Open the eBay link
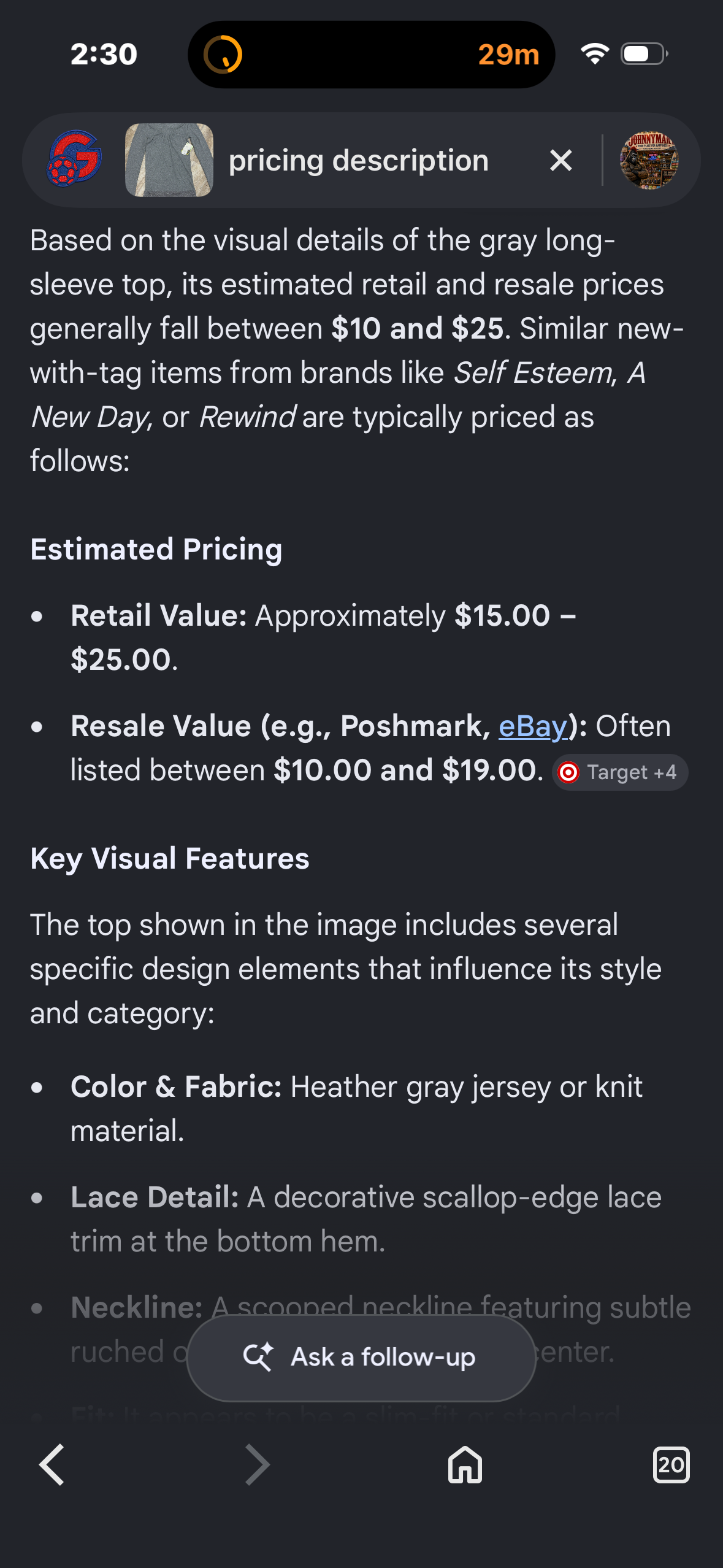 (533, 726)
